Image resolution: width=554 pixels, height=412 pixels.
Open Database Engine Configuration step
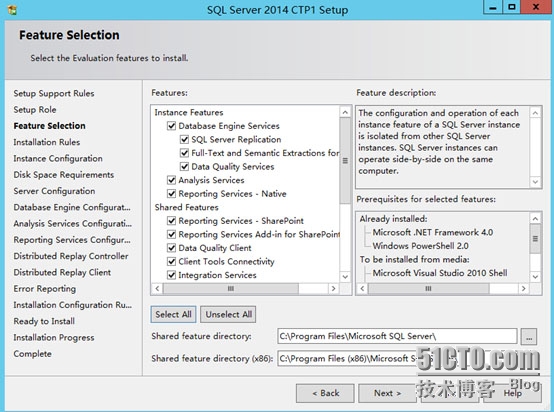click(72, 207)
